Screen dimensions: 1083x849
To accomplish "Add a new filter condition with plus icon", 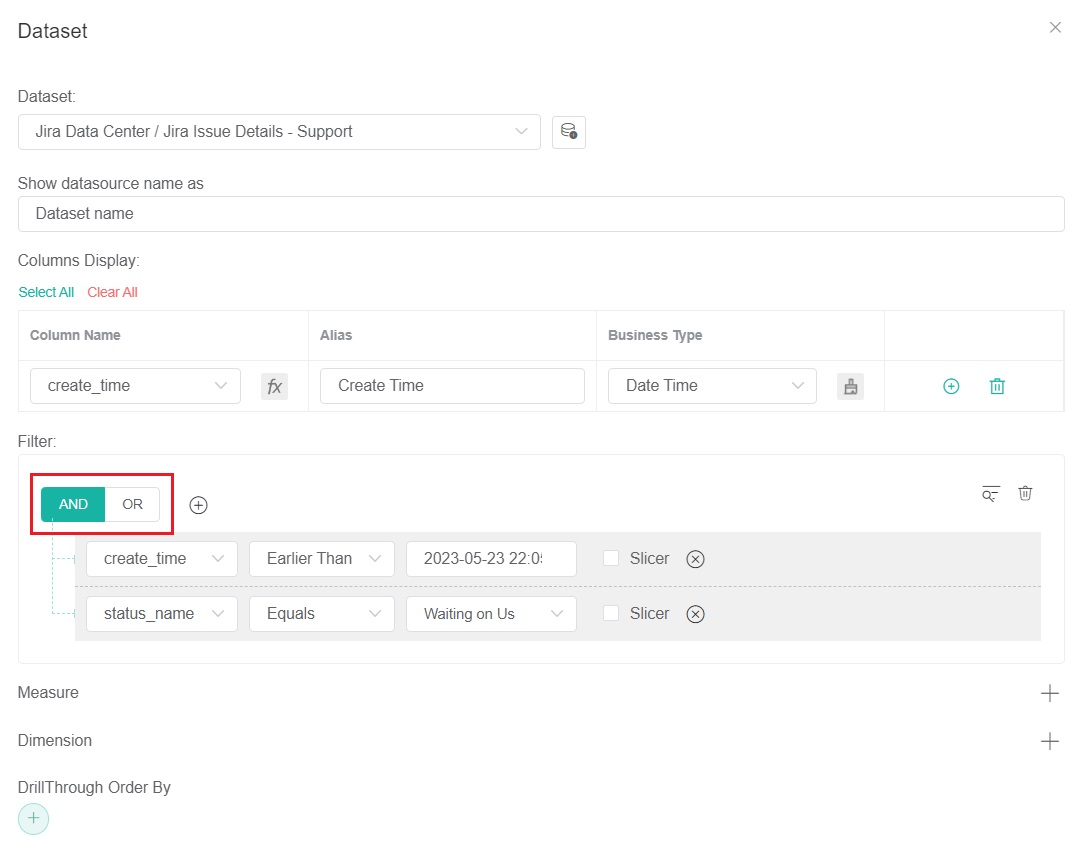I will [199, 505].
